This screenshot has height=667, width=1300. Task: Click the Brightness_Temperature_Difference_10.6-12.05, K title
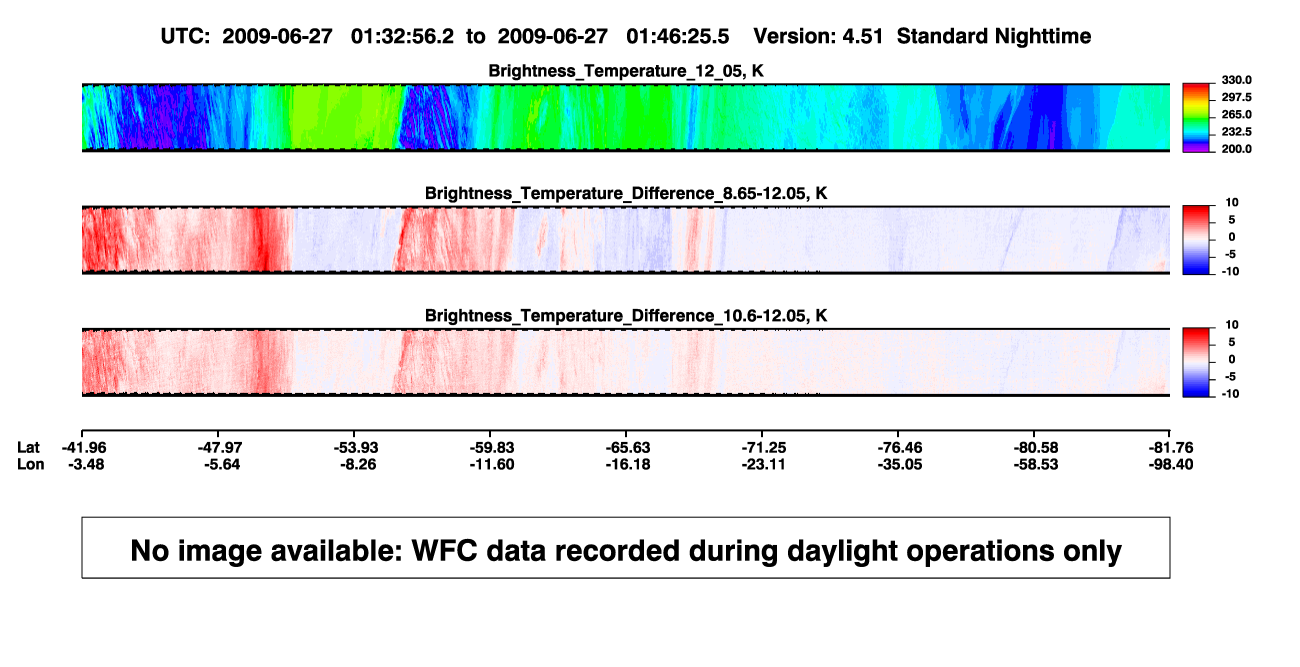(625, 316)
